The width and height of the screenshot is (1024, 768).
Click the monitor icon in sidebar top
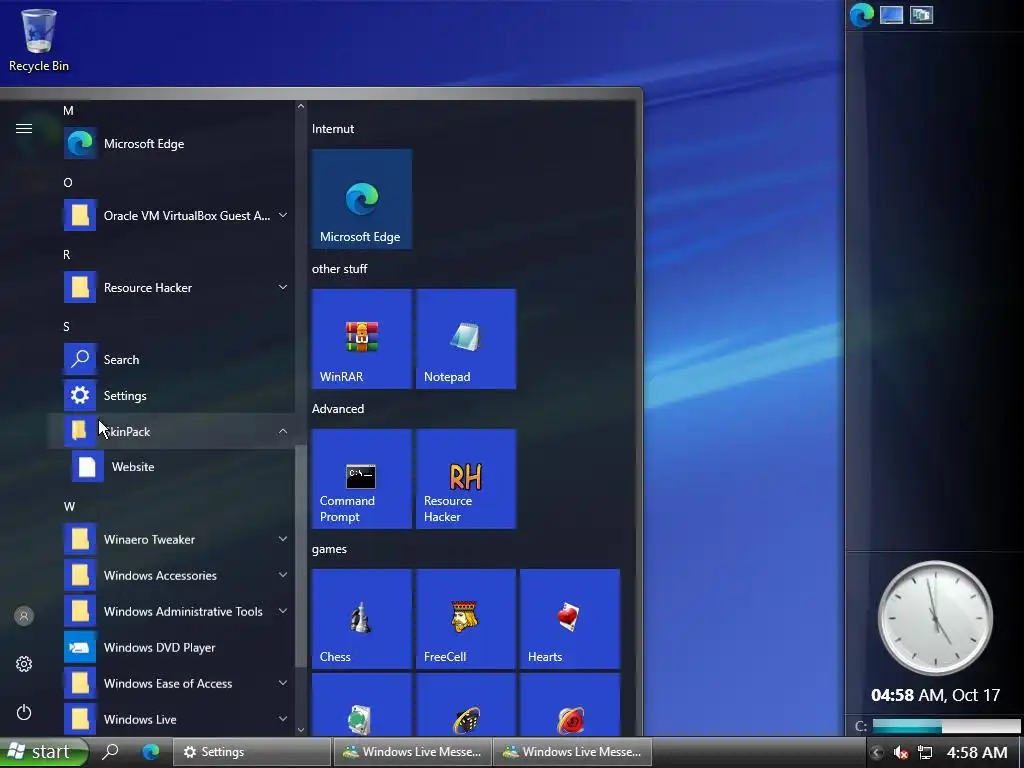tap(891, 15)
